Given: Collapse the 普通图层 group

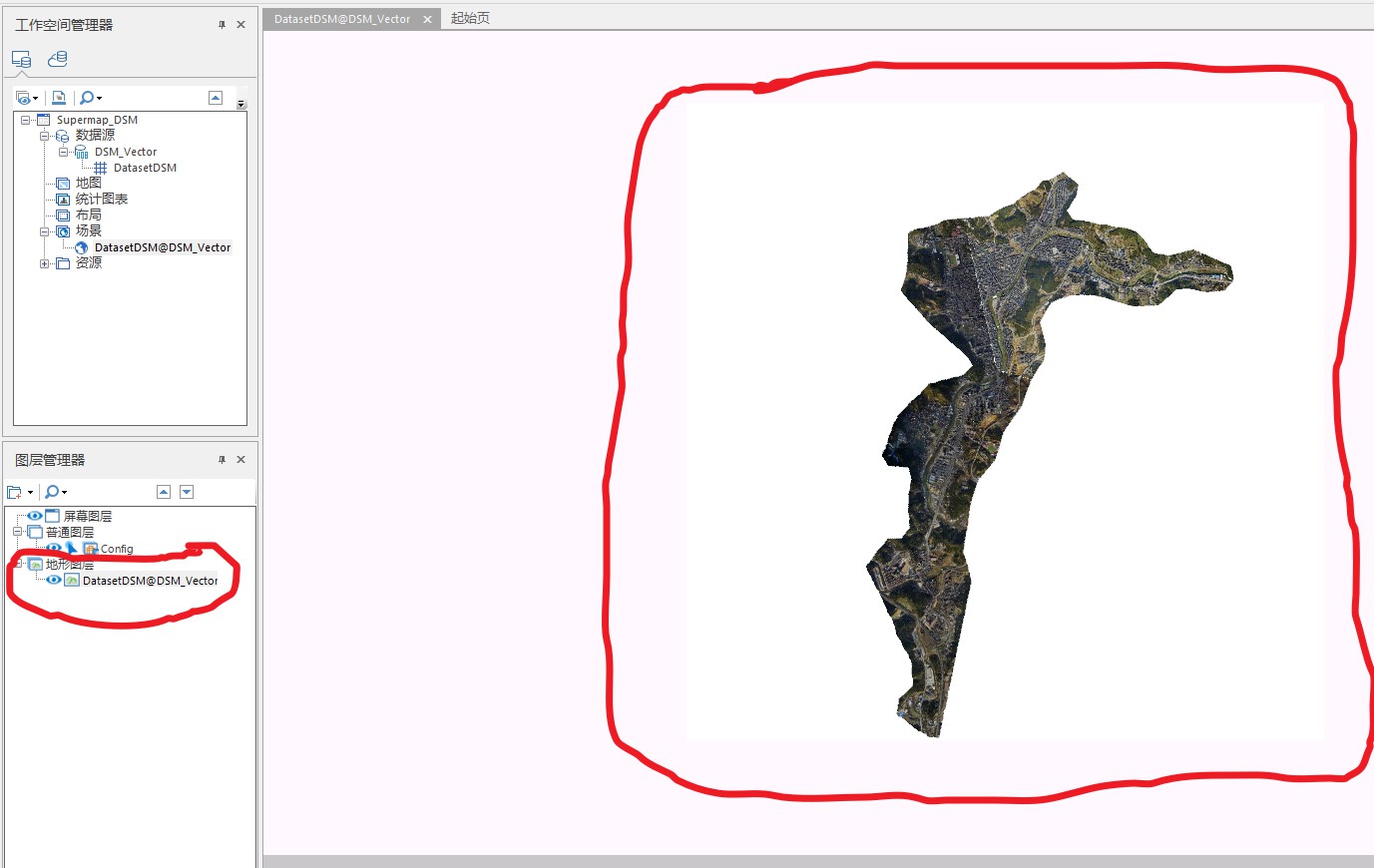Looking at the screenshot, I should pyautogui.click(x=17, y=532).
